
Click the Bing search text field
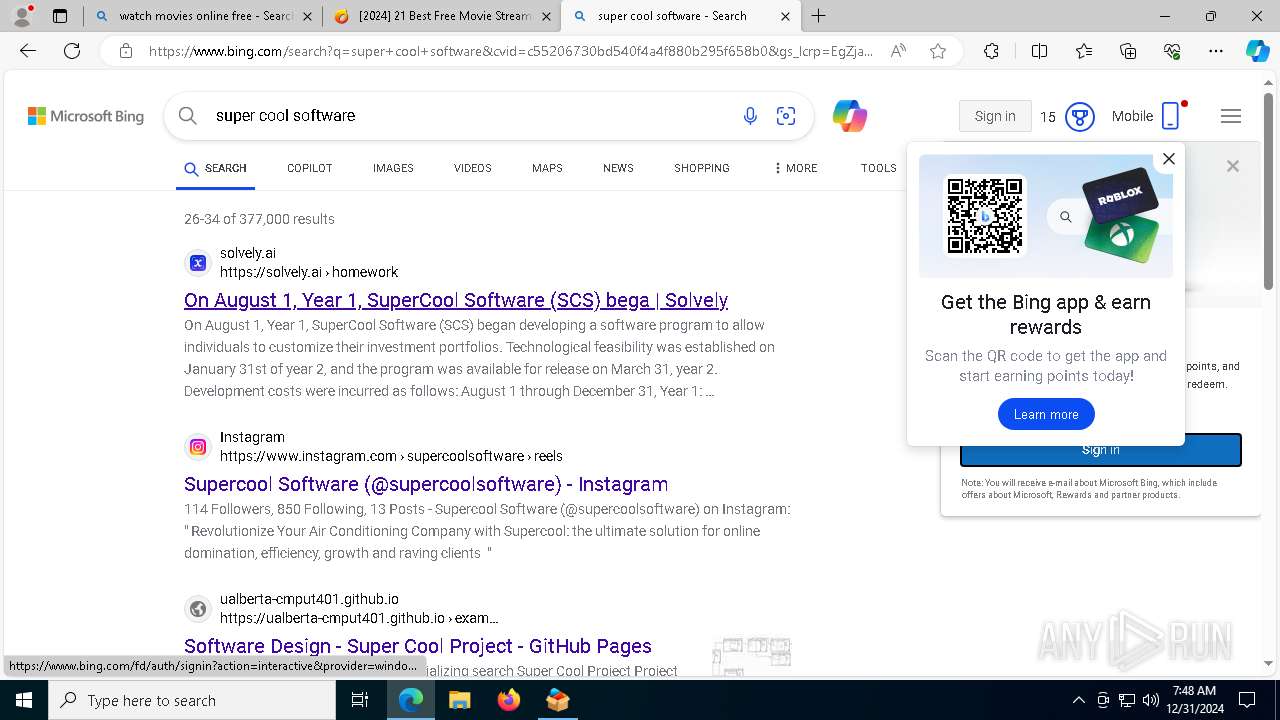click(470, 116)
